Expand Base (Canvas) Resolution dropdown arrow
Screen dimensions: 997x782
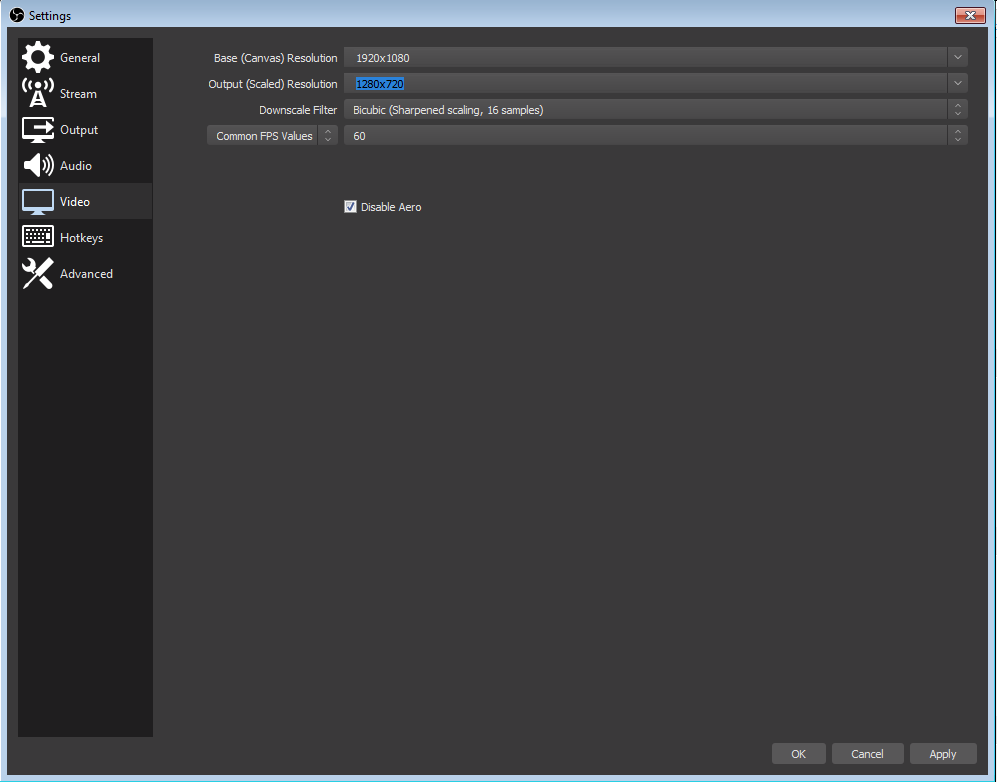(958, 57)
